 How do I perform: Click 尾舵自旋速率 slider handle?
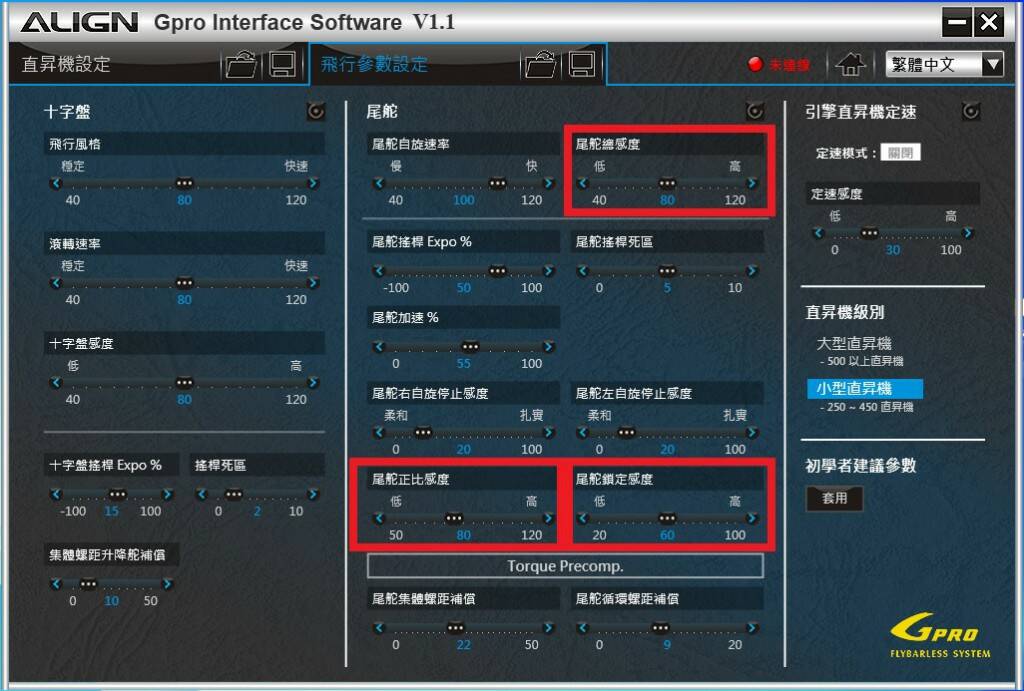[498, 184]
